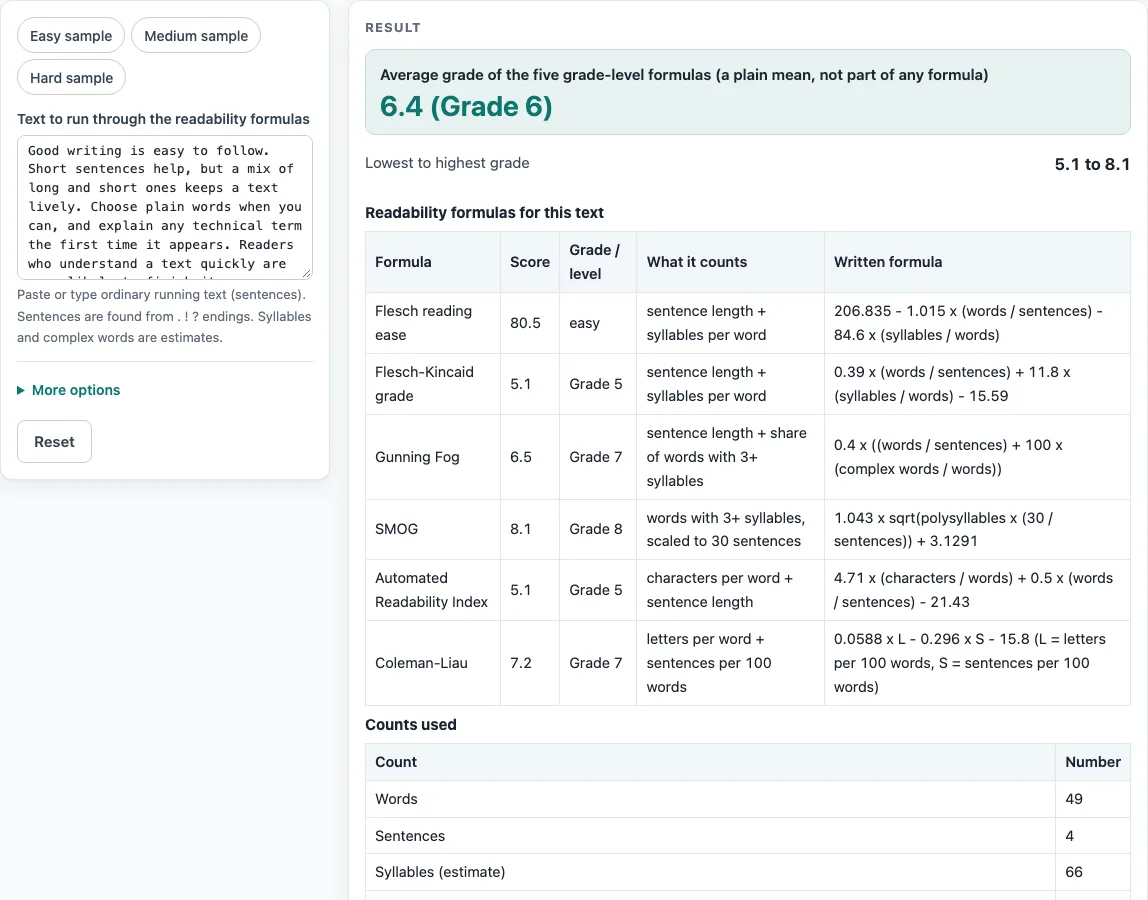The image size is (1148, 900).
Task: Click the 'Text to run through the readability formulas' label
Action: click(163, 119)
